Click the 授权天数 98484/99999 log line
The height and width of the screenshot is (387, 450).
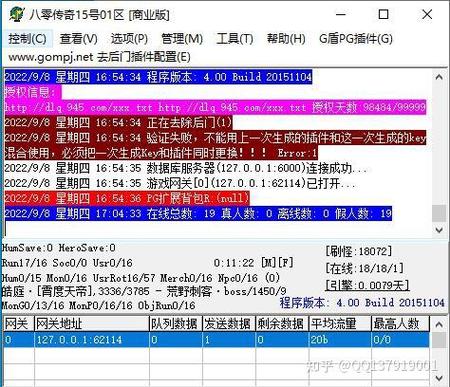coord(215,107)
